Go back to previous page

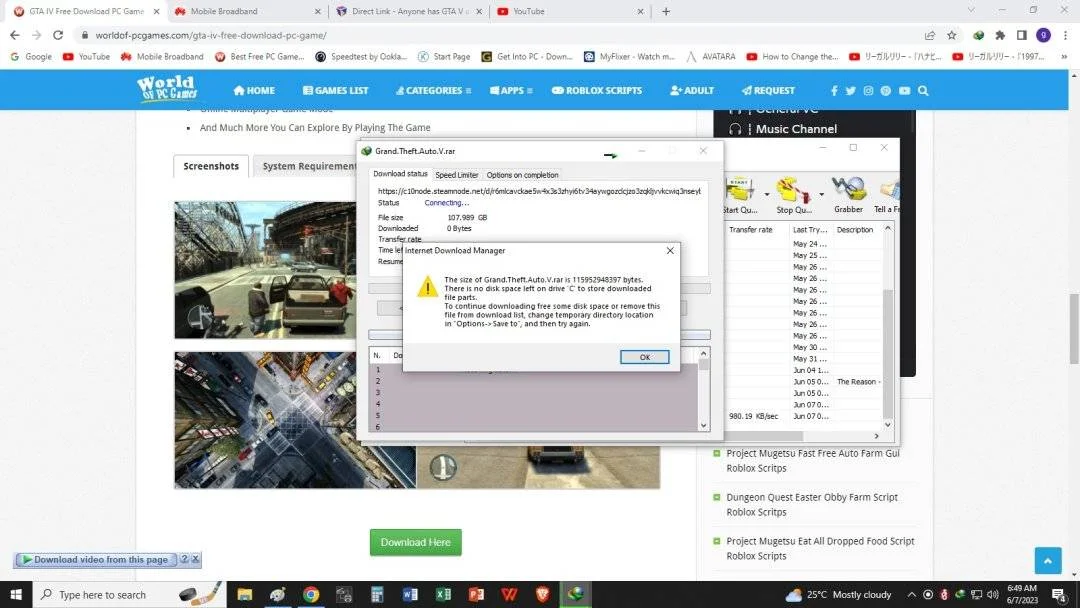(x=14, y=35)
